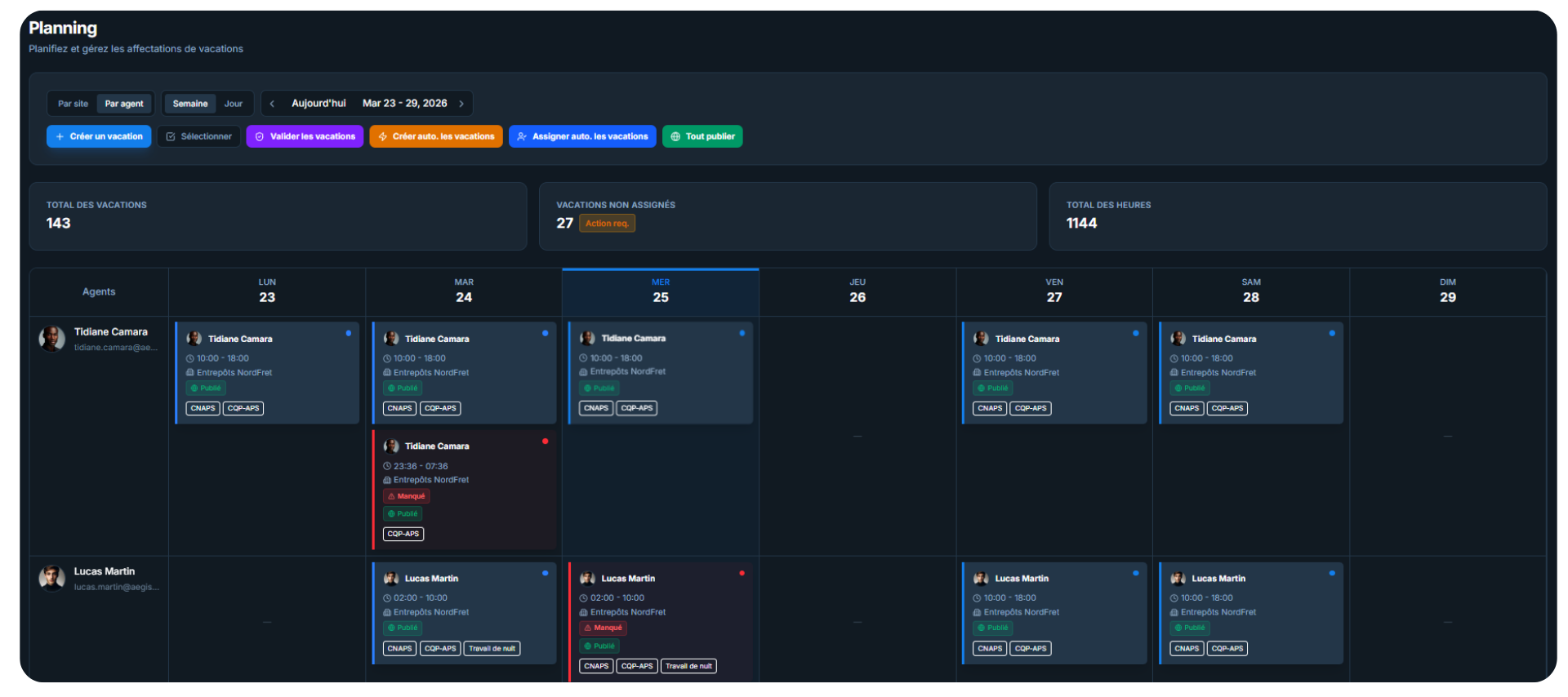1568x697 pixels.
Task: Click blue status dot on Tidiane's Friday shift
Action: [1136, 333]
